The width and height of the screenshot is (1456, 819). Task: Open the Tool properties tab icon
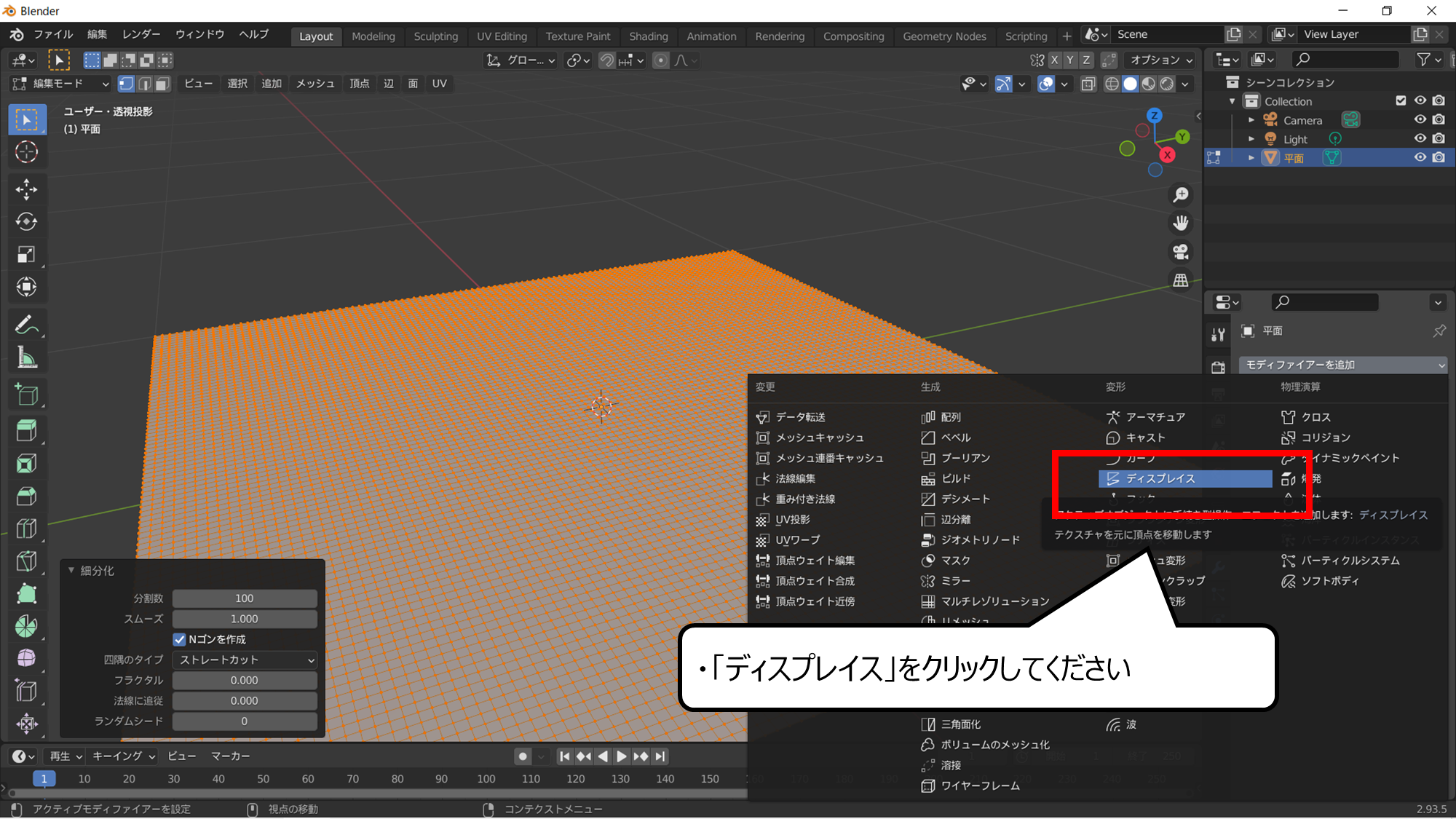(x=1218, y=334)
